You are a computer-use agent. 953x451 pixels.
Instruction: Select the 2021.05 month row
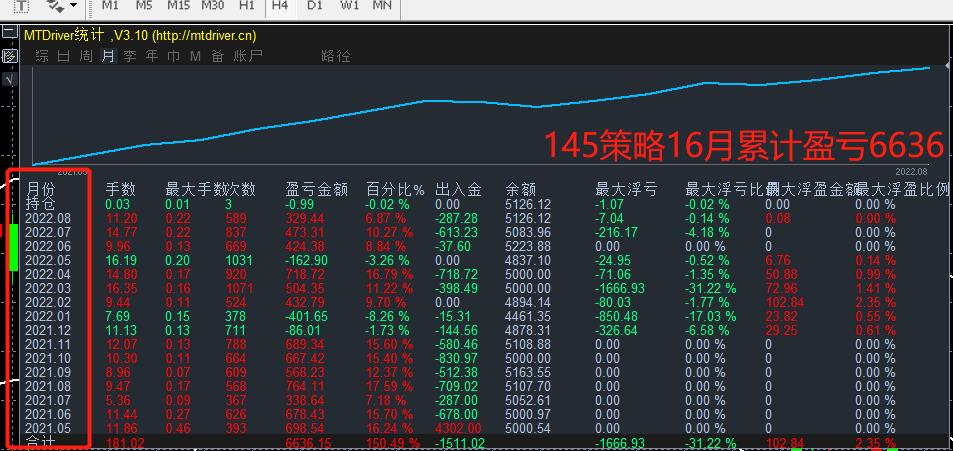pyautogui.click(x=48, y=428)
